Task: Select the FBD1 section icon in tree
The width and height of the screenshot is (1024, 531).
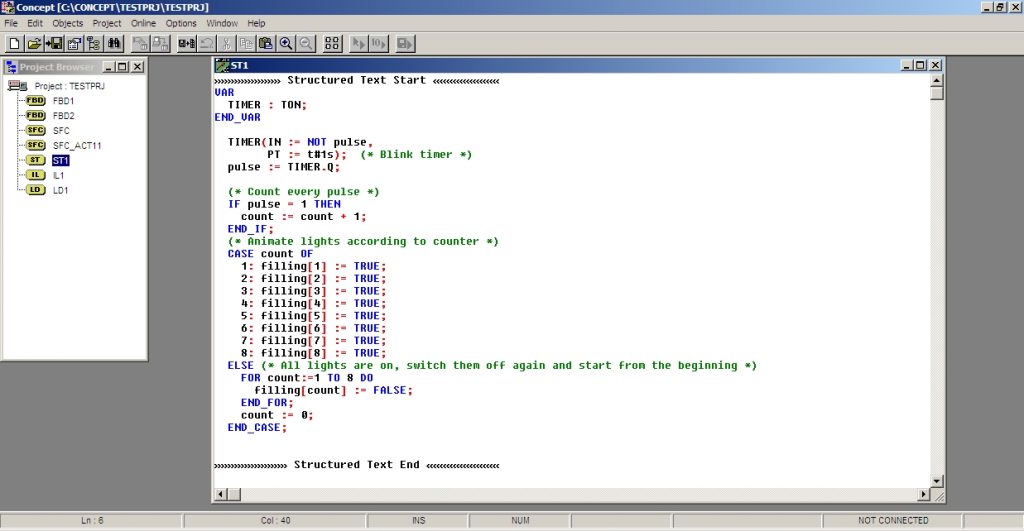Action: tap(36, 101)
